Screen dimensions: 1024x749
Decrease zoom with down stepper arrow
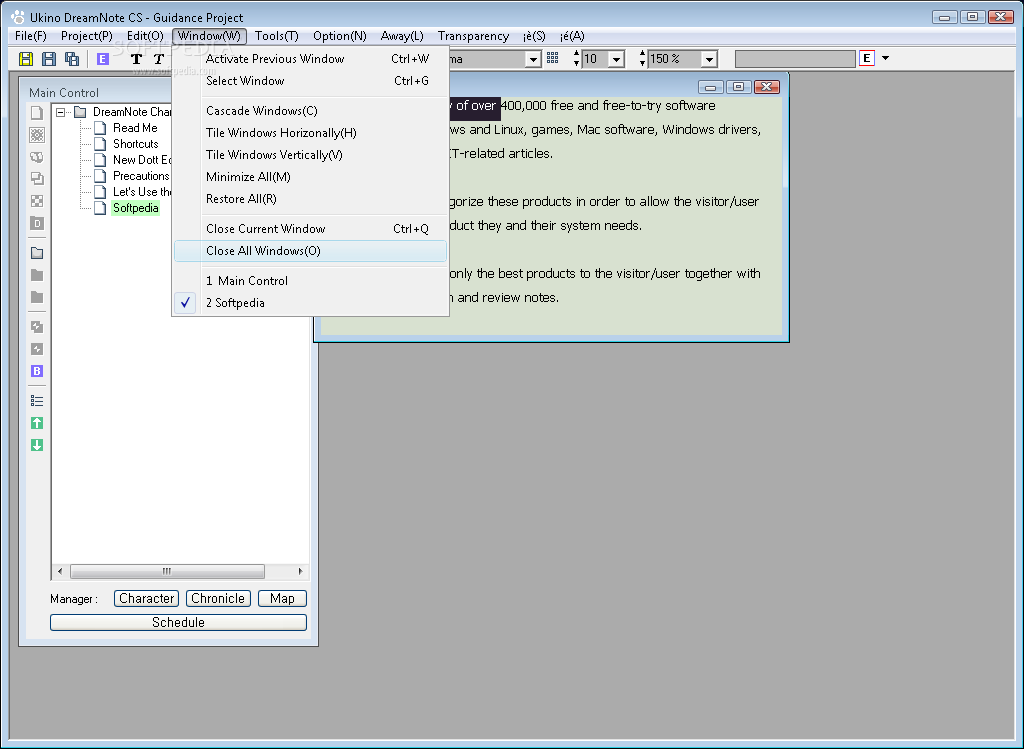pos(643,63)
